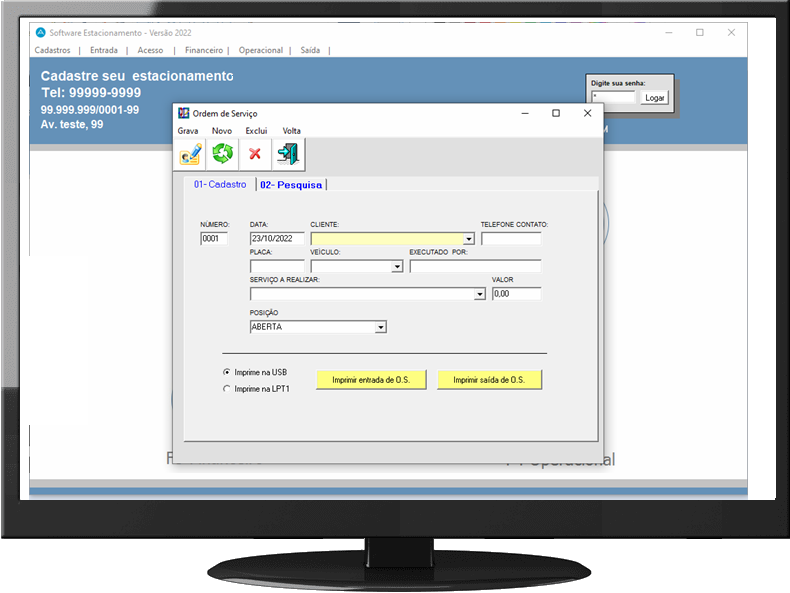Open the Cadastros menu

pyautogui.click(x=52, y=50)
